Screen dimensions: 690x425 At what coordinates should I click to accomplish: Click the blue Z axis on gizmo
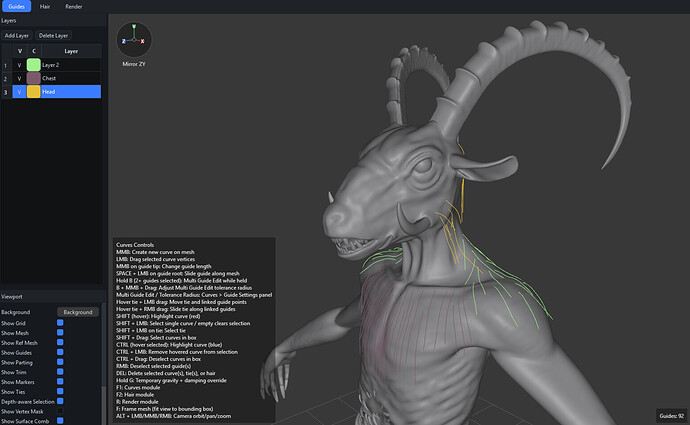click(x=124, y=41)
